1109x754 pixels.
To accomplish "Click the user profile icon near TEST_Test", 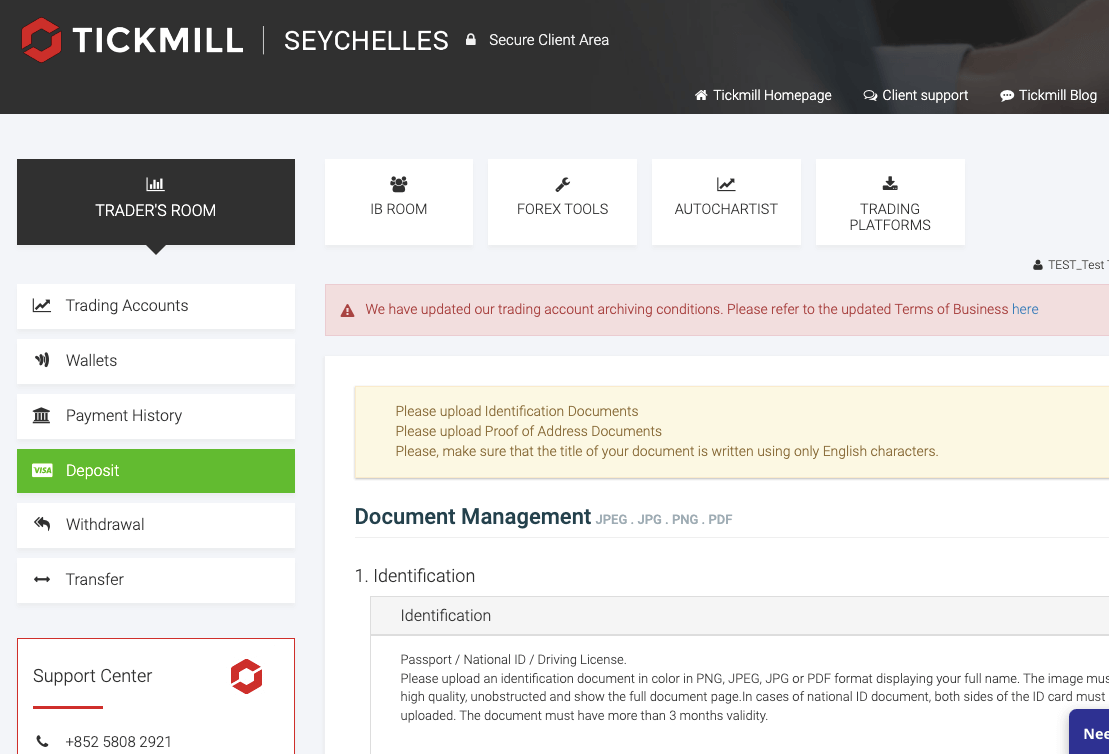I will (1037, 264).
